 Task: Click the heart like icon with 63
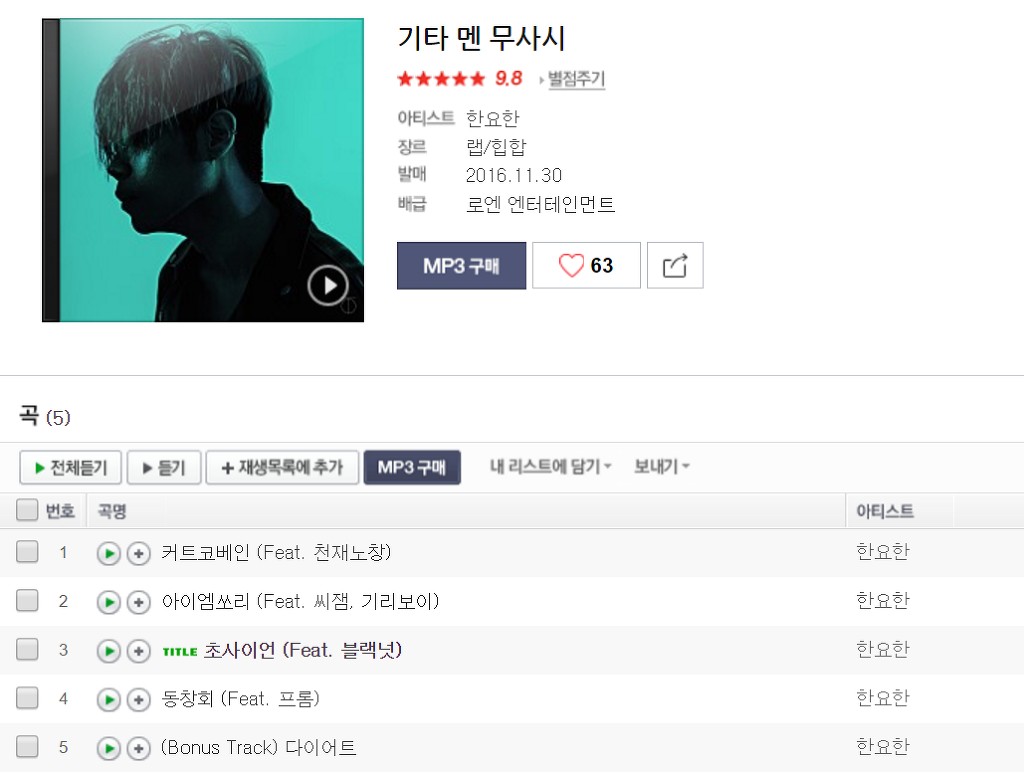coord(586,265)
